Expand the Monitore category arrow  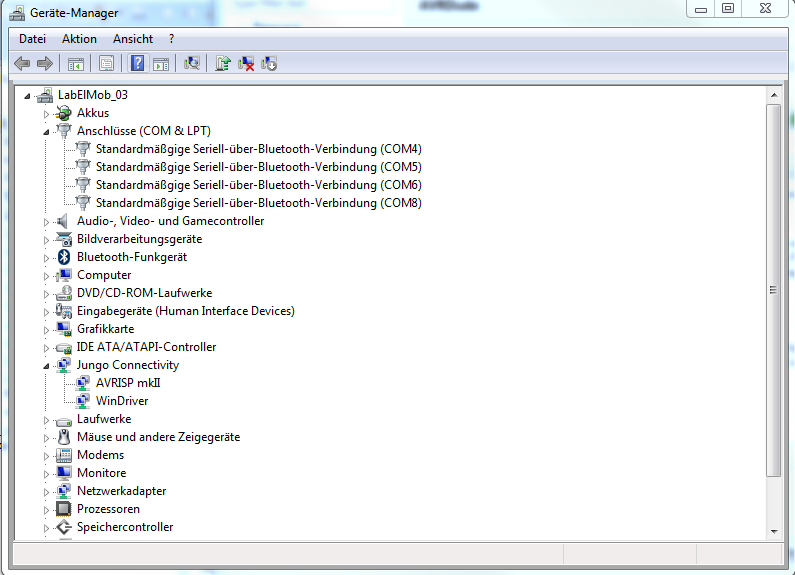pos(46,474)
